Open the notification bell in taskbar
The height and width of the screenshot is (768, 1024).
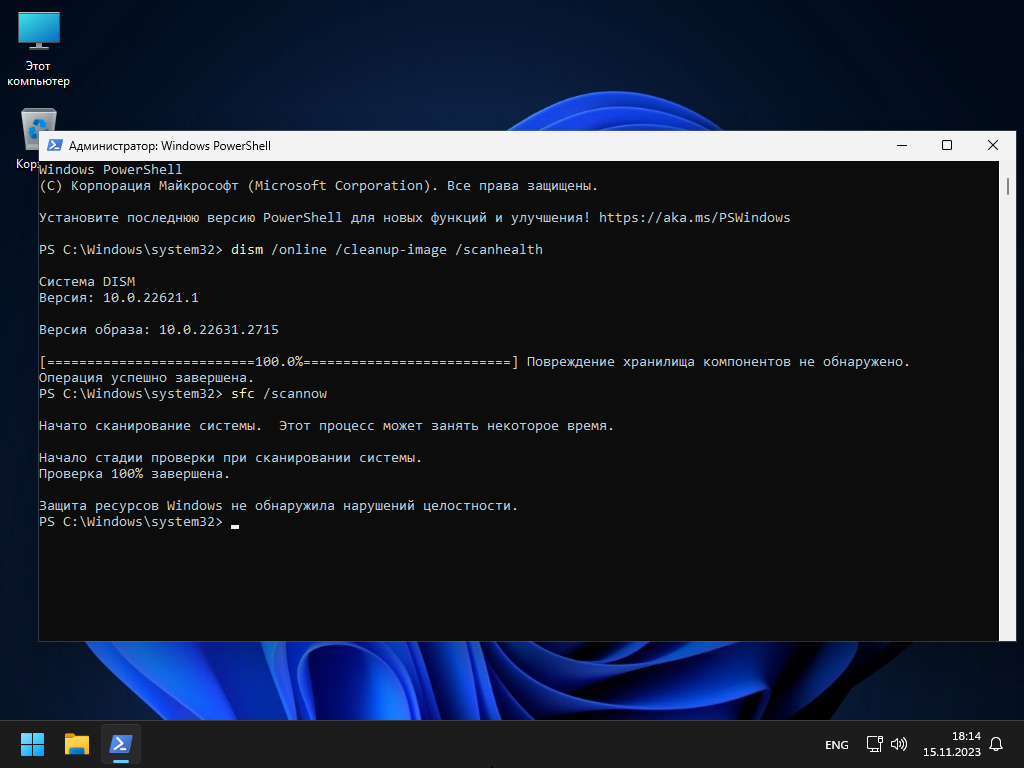point(996,744)
